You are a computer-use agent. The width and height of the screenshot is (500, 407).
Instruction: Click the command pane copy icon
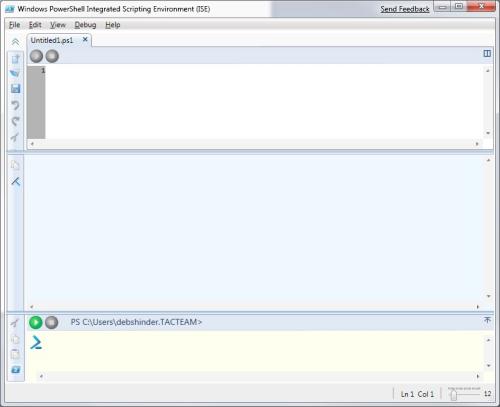(x=15, y=339)
